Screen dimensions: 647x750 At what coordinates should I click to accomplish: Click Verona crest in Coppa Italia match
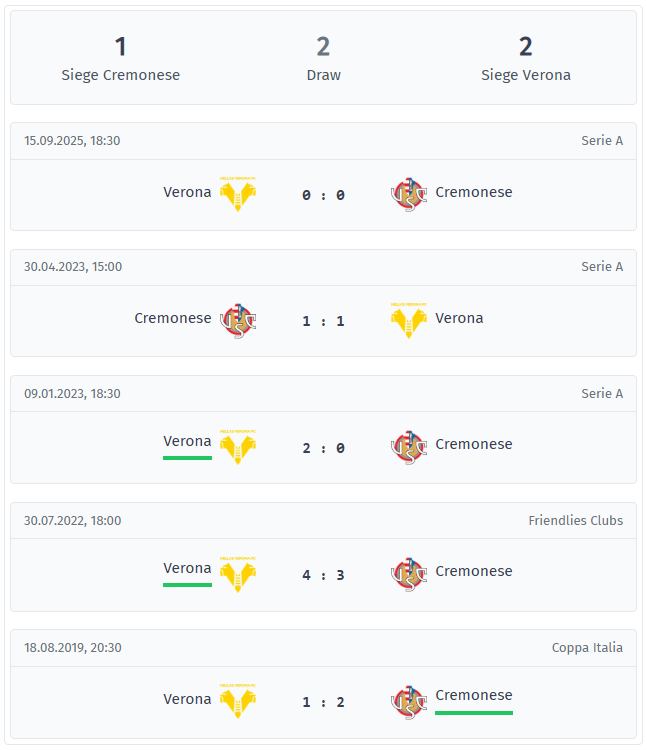coord(239,700)
